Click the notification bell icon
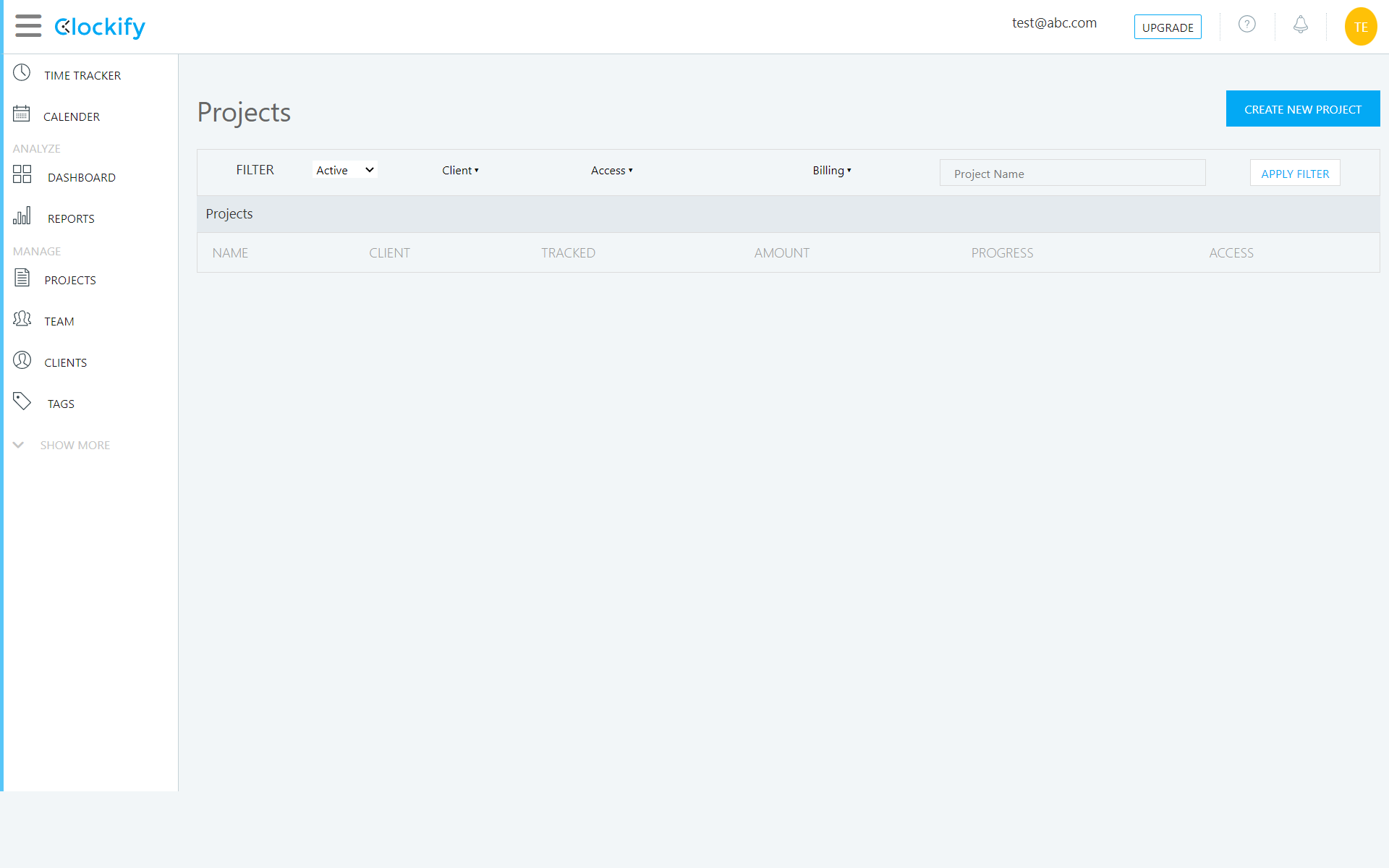The height and width of the screenshot is (868, 1389). point(1301,26)
